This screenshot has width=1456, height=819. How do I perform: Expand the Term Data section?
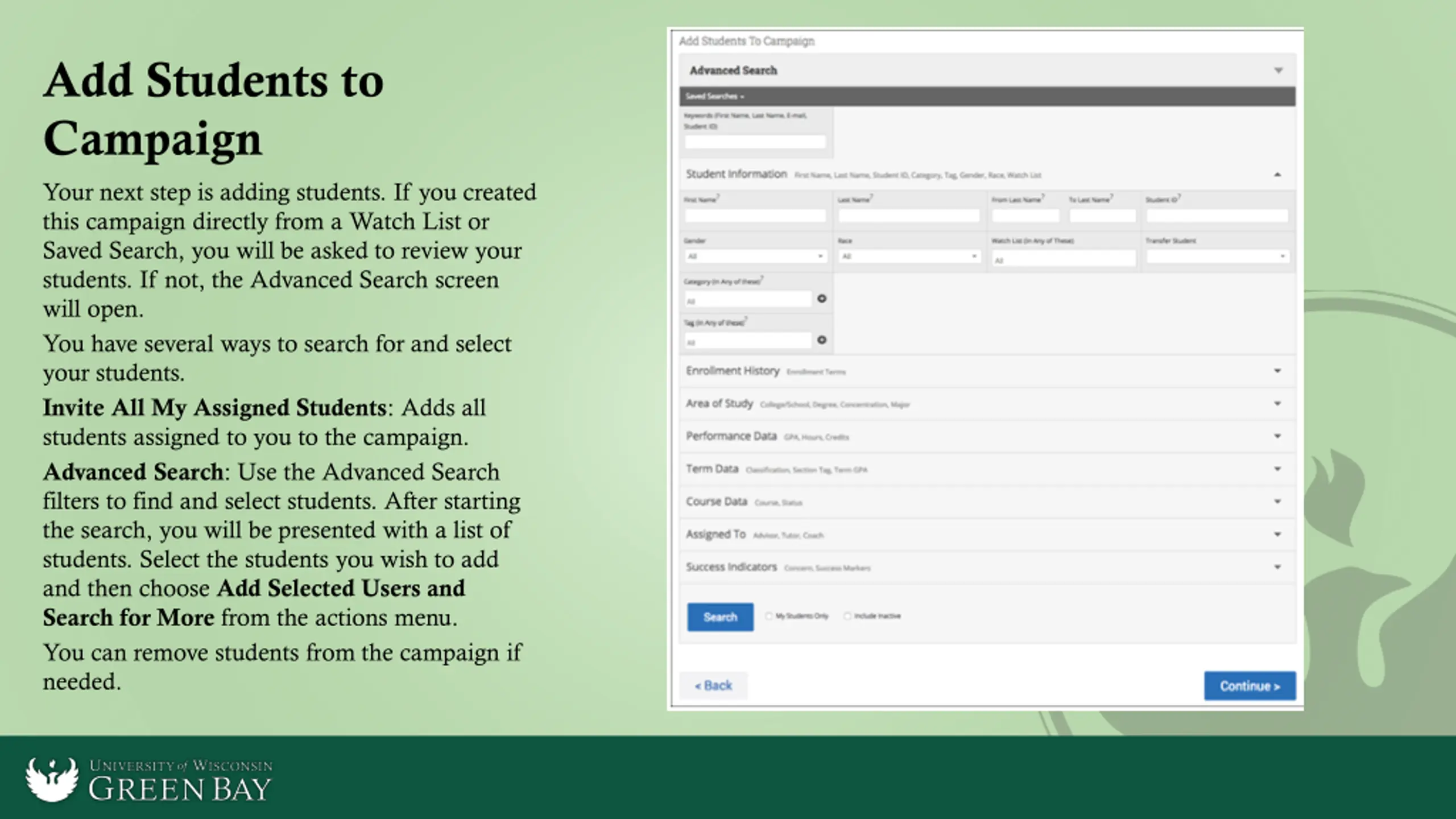click(x=1277, y=469)
